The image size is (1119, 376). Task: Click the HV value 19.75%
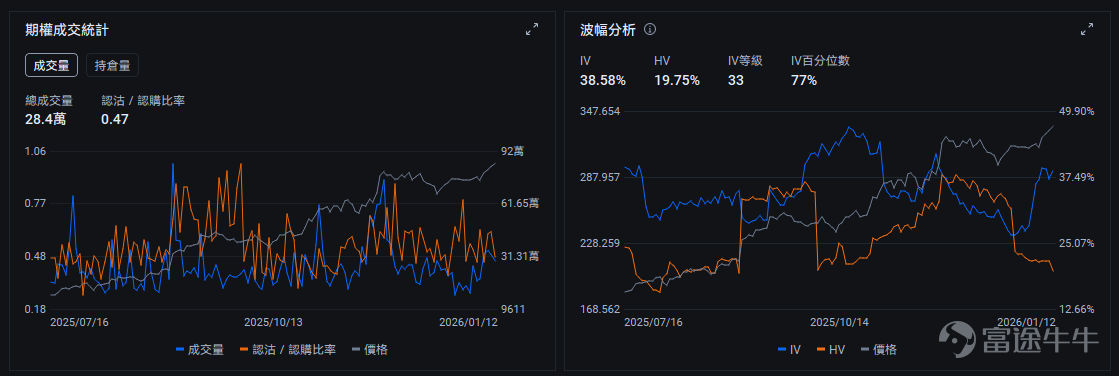(677, 81)
